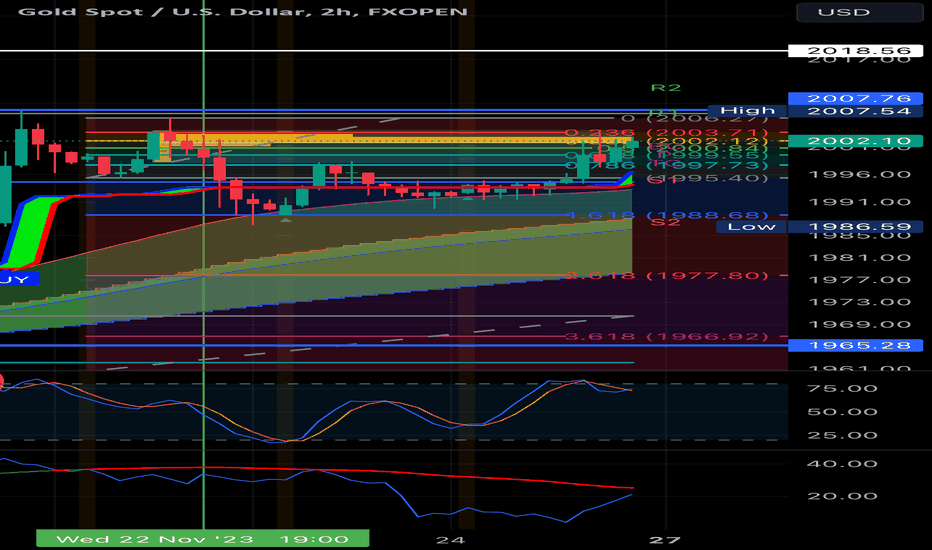Click the Gold Spot / U.S. Dollar chart title
Screen dimensions: 932x550
pyautogui.click(x=243, y=11)
